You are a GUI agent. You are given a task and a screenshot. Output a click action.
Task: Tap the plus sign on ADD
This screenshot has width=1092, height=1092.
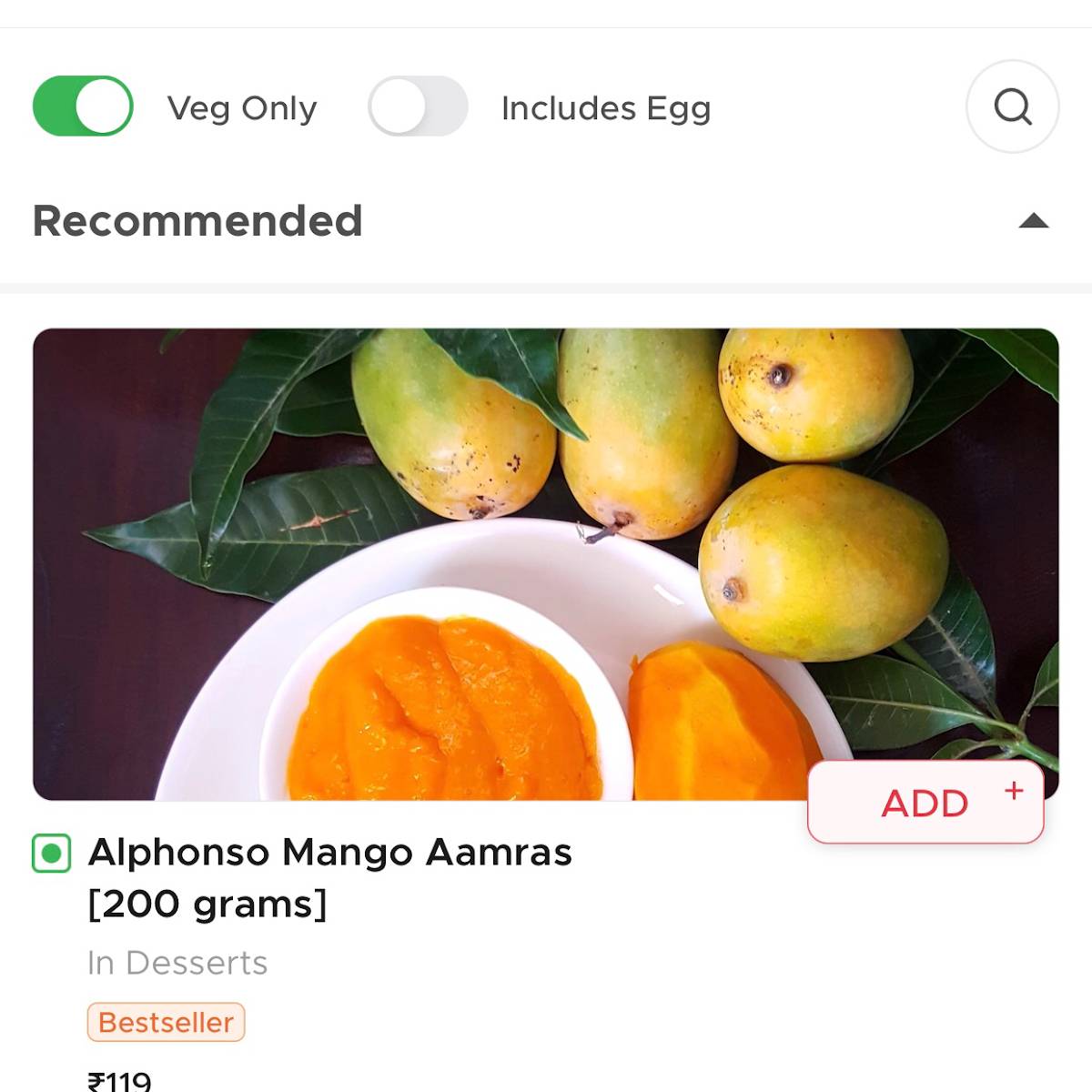(x=1014, y=791)
